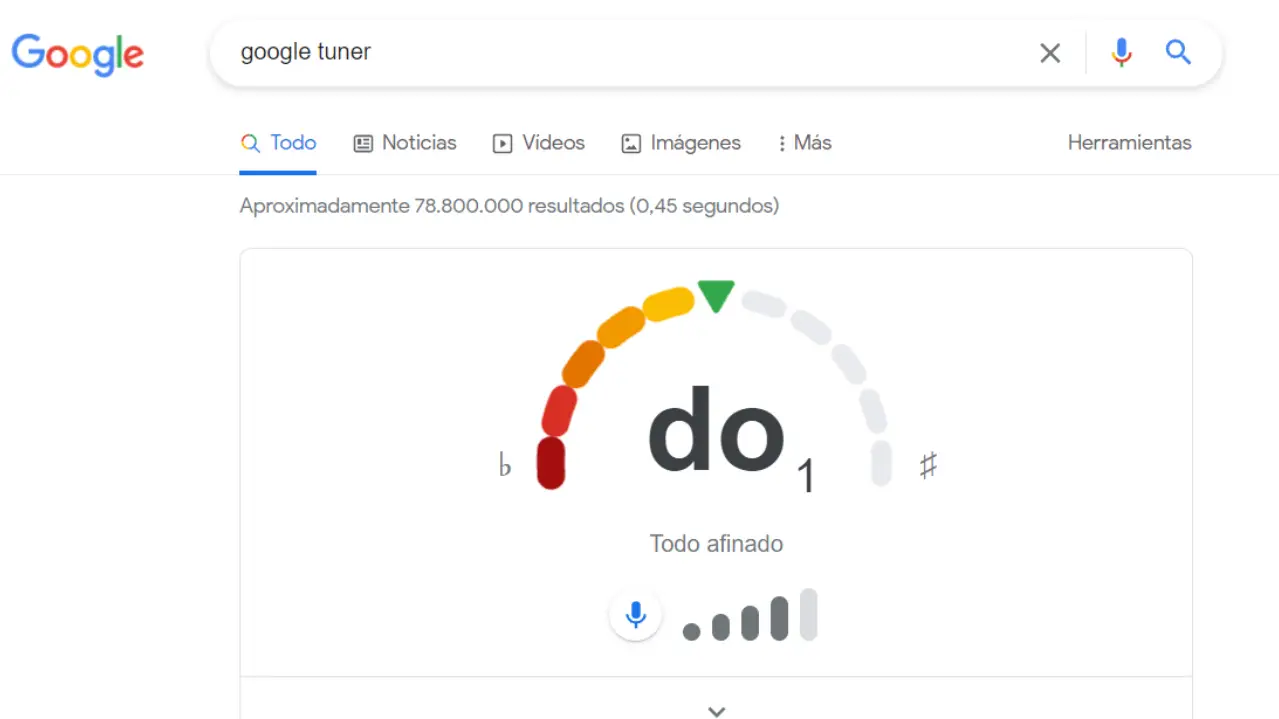Click the blue magnifier search button
1279x719 pixels.
tap(1179, 52)
